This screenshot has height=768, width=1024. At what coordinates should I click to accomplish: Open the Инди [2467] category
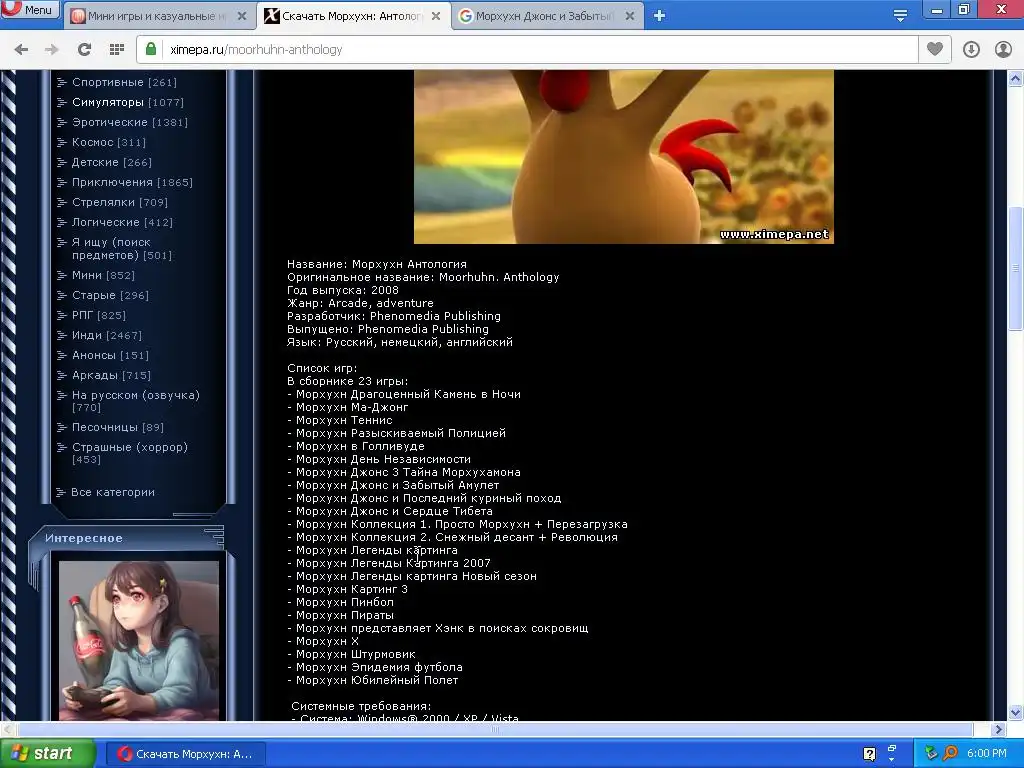(107, 335)
